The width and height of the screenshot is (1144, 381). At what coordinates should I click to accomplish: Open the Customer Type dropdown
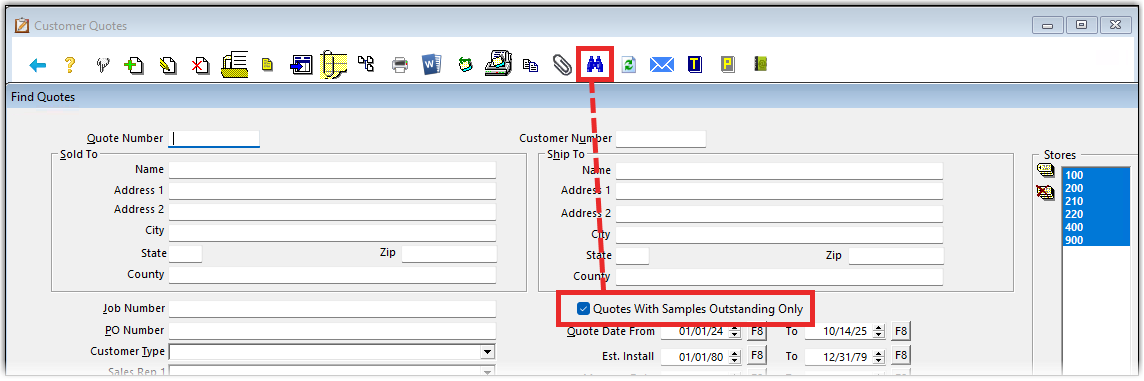[x=487, y=352]
